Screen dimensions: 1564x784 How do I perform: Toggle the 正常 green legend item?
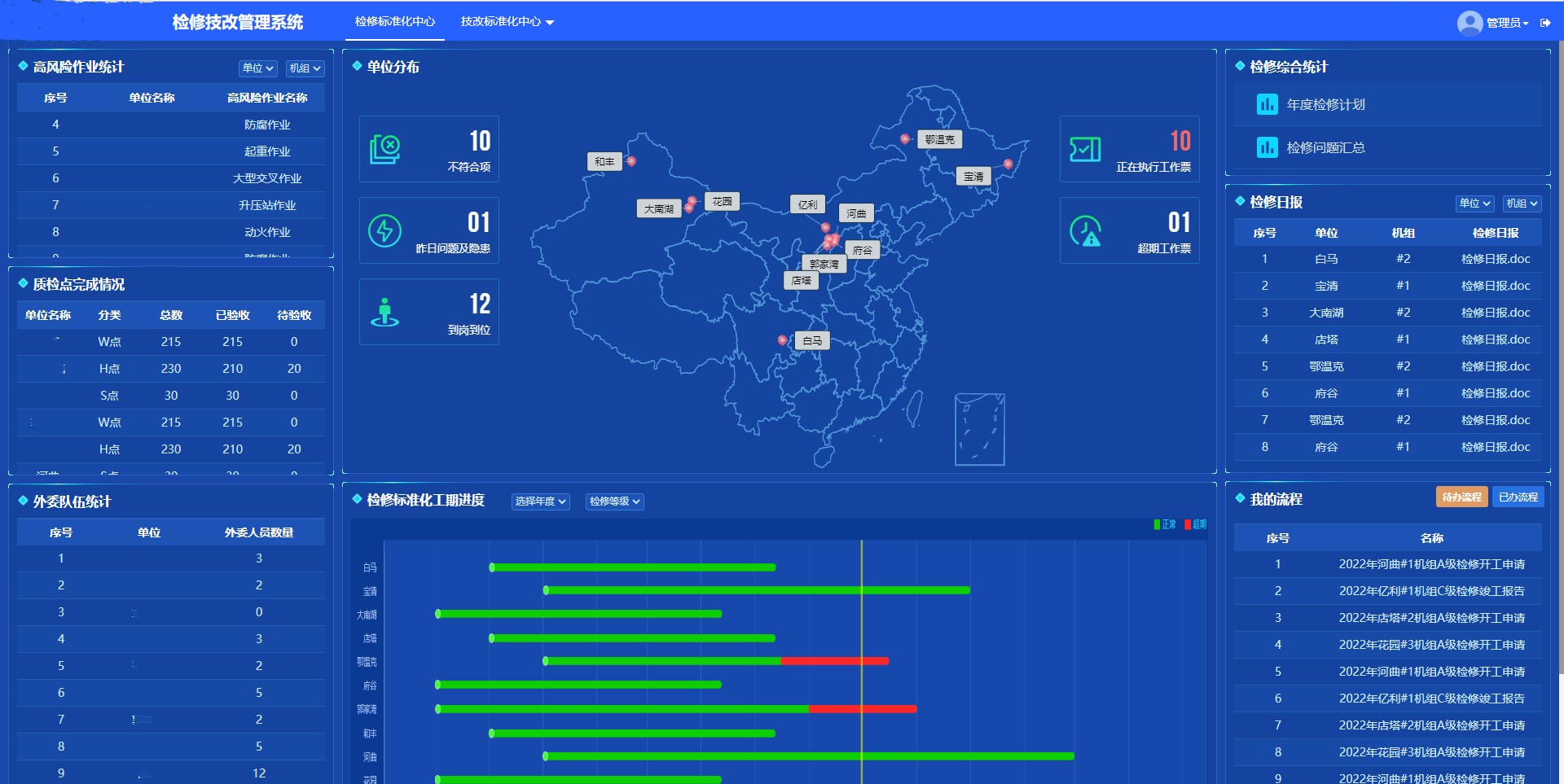(1165, 524)
